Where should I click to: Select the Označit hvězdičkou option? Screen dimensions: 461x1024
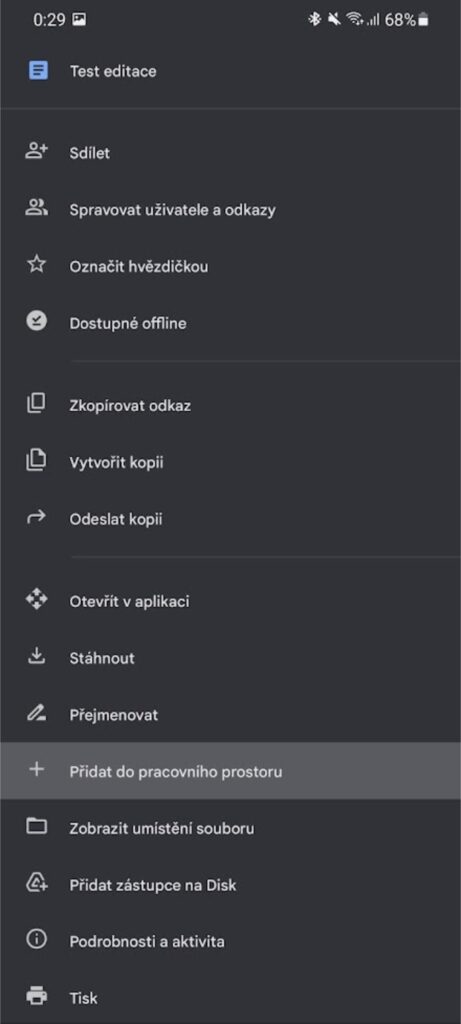point(230,266)
